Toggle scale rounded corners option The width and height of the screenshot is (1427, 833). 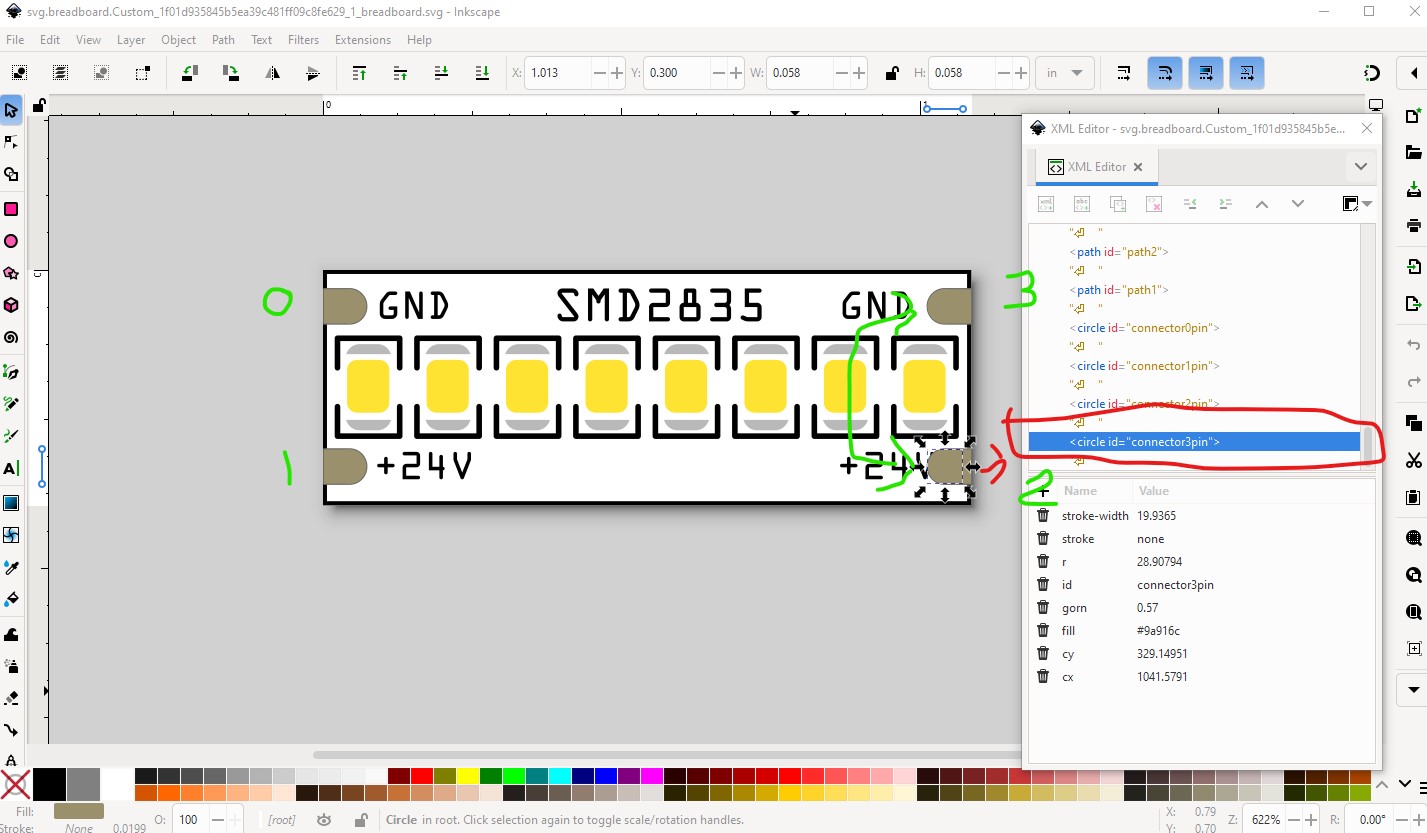1165,73
